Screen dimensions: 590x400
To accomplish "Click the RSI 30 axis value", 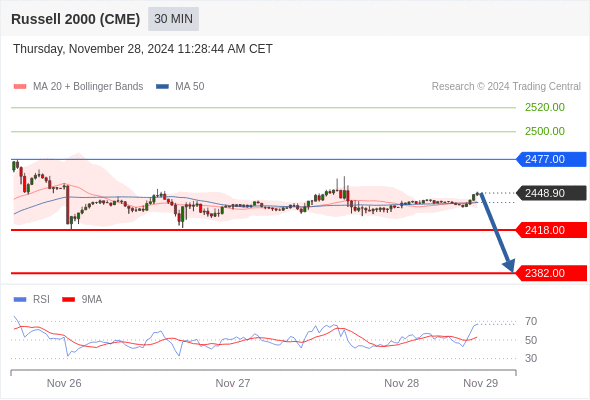I will tap(531, 358).
